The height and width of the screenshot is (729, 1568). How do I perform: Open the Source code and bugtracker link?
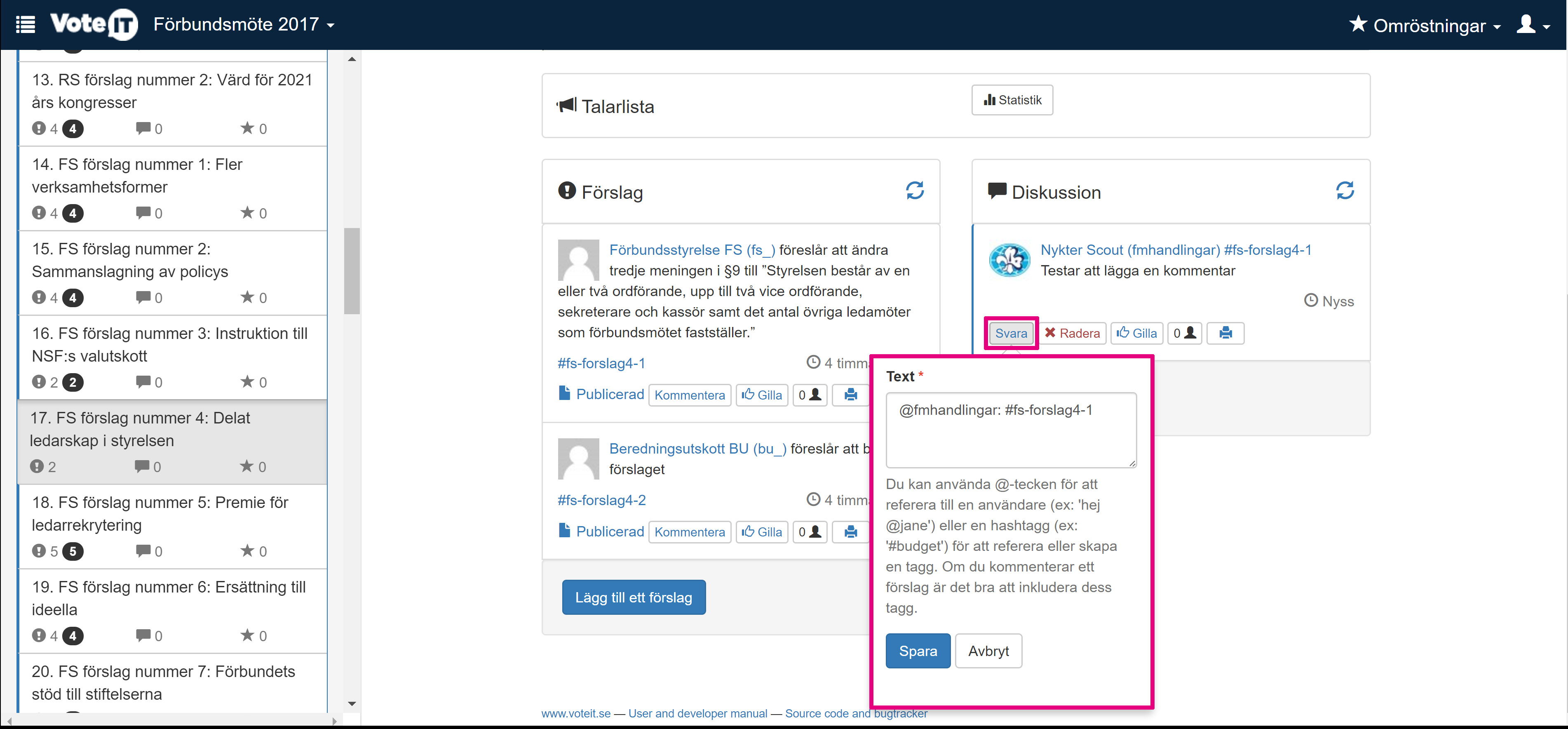tap(857, 713)
